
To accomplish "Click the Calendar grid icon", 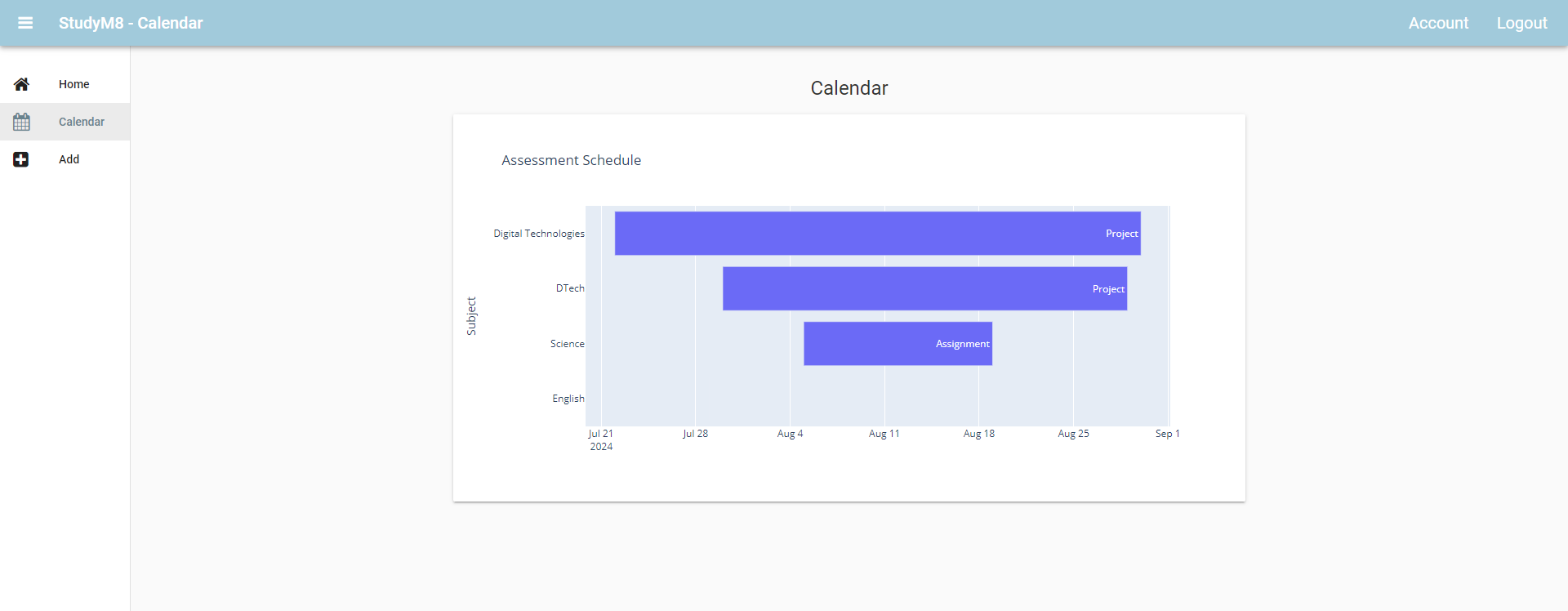I will tap(21, 122).
